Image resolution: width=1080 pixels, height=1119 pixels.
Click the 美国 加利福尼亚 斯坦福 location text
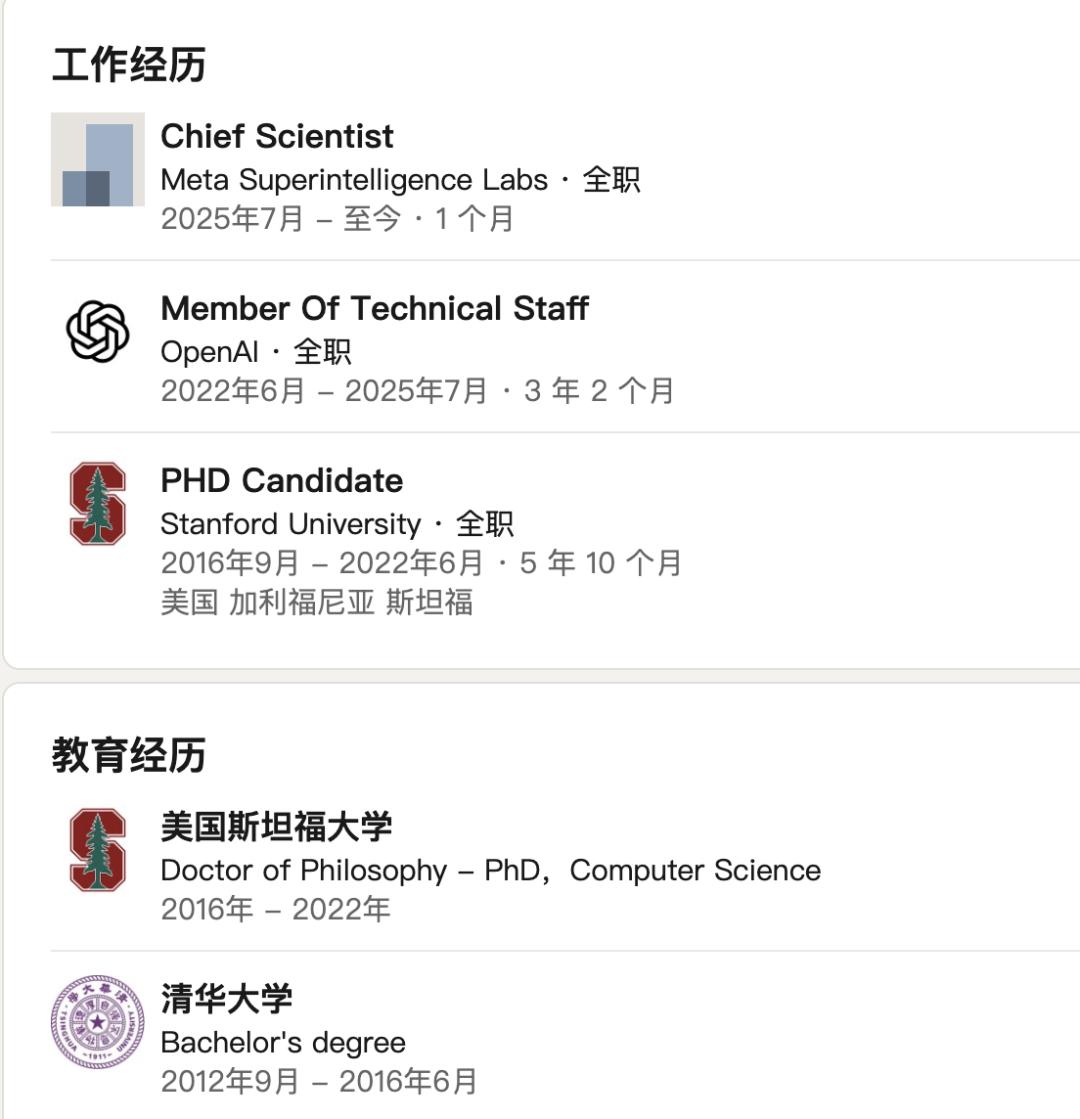pyautogui.click(x=316, y=603)
